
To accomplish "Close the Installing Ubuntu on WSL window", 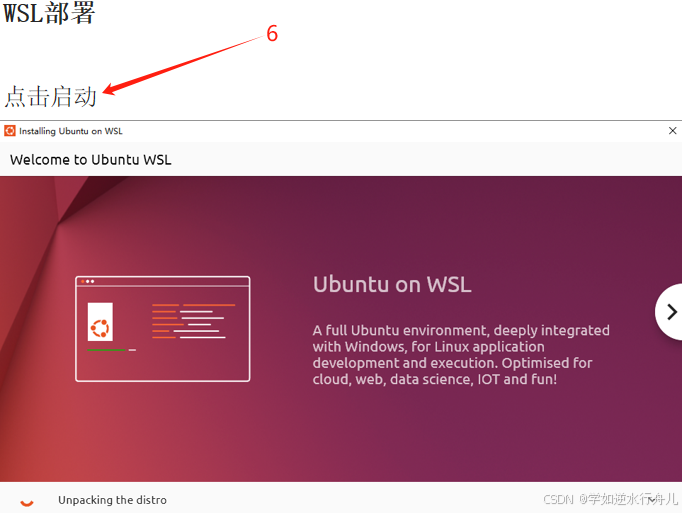I will point(672,131).
